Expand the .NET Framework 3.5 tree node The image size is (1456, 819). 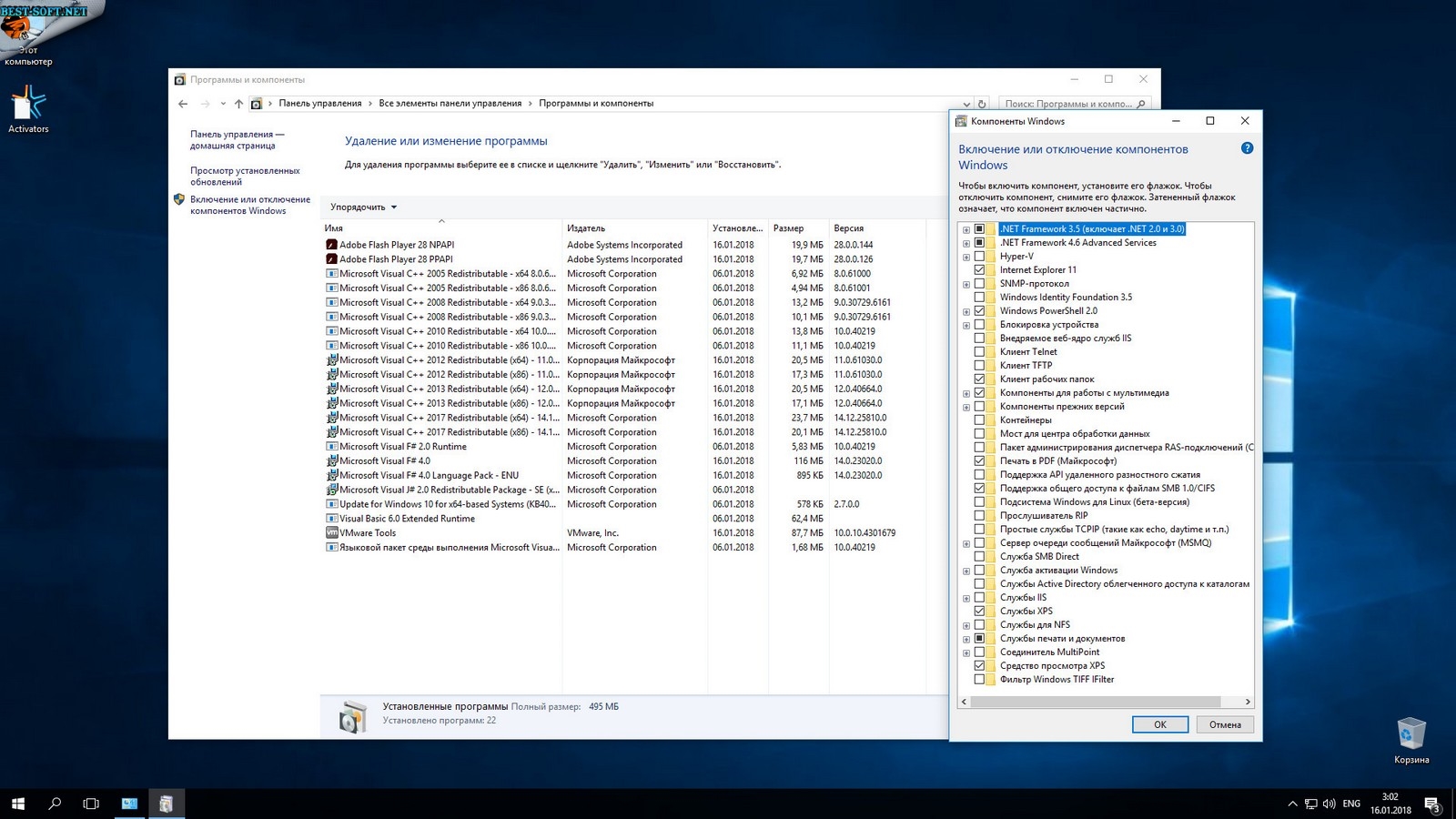click(x=966, y=229)
